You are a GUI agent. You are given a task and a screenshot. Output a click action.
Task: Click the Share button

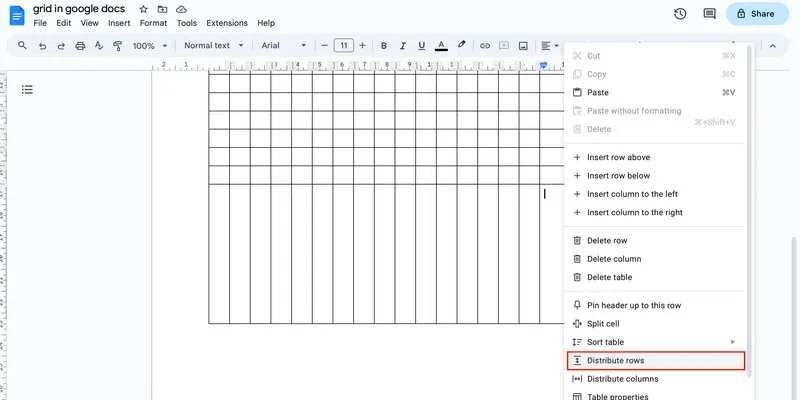click(757, 14)
